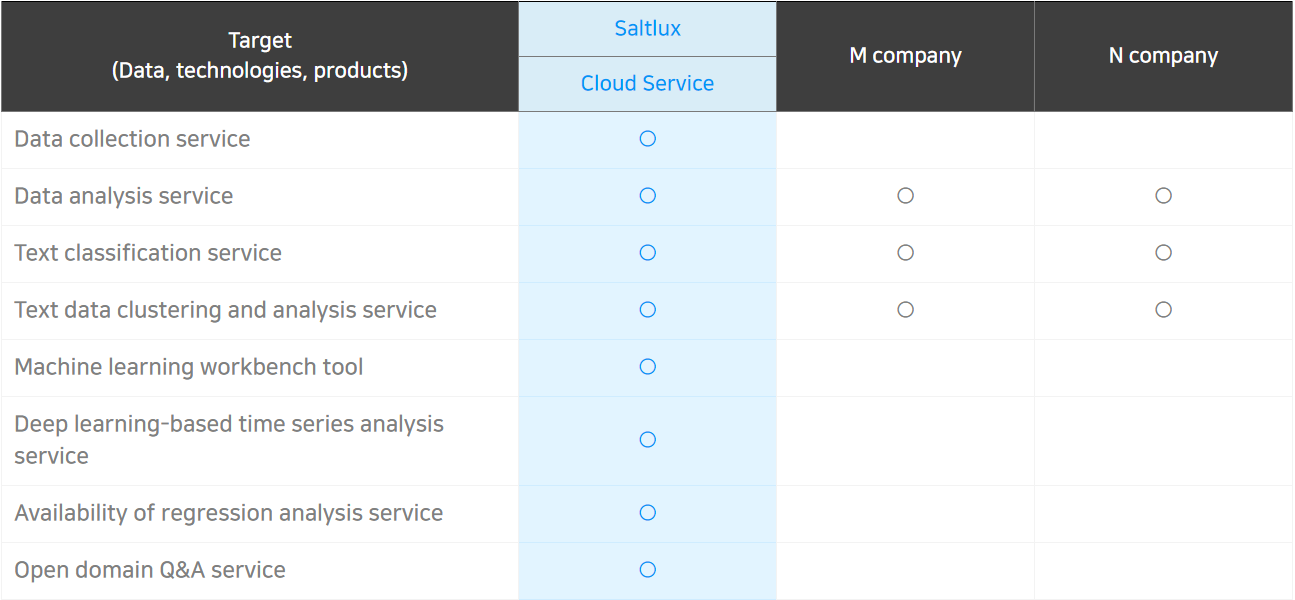Click Saltlux circle for Data analysis service
Screen dimensions: 1295x600
pyautogui.click(x=647, y=196)
